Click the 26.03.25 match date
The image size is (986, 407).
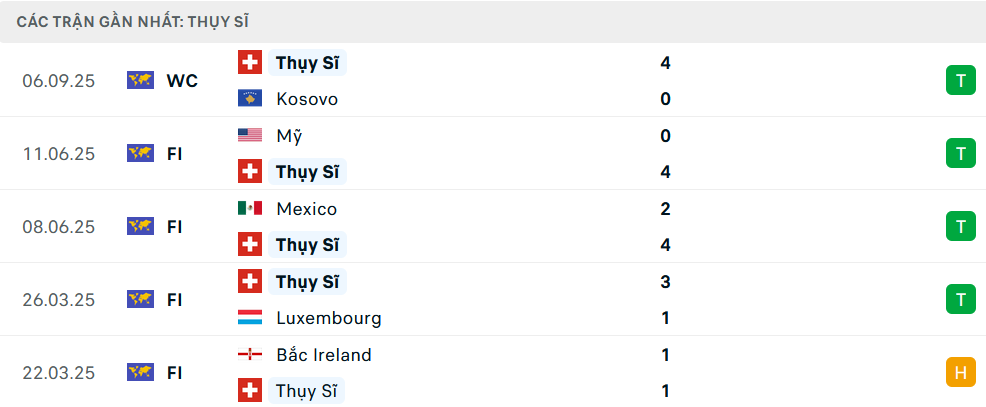59,299
